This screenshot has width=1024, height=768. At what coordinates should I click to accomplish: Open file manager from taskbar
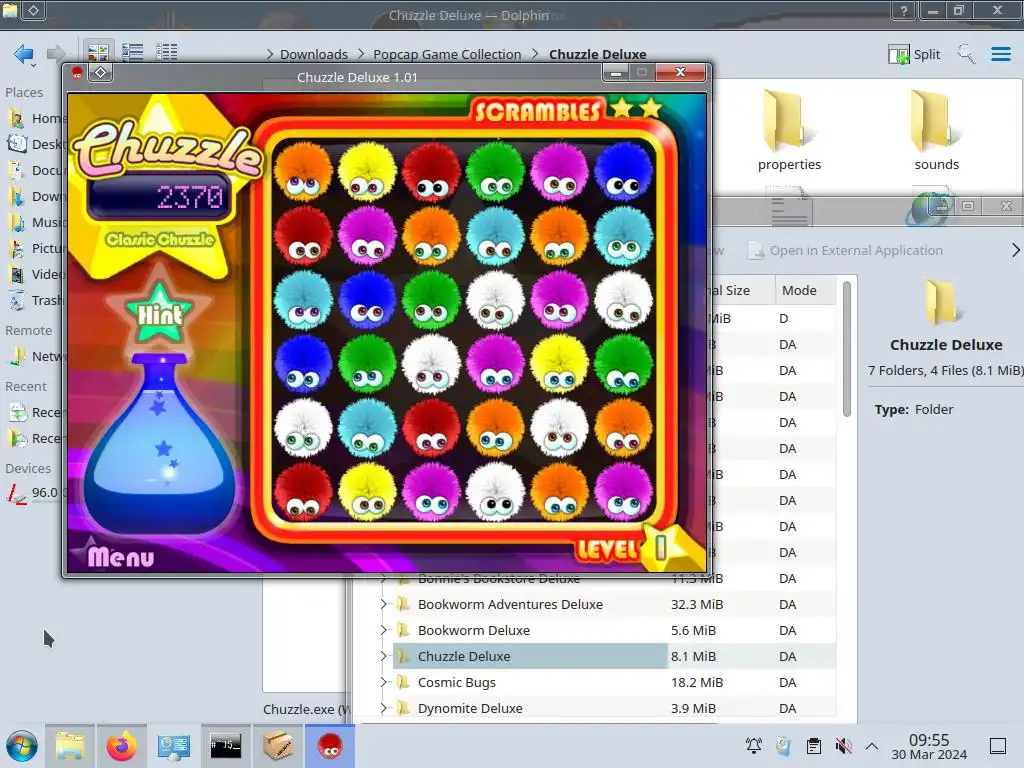(x=70, y=746)
